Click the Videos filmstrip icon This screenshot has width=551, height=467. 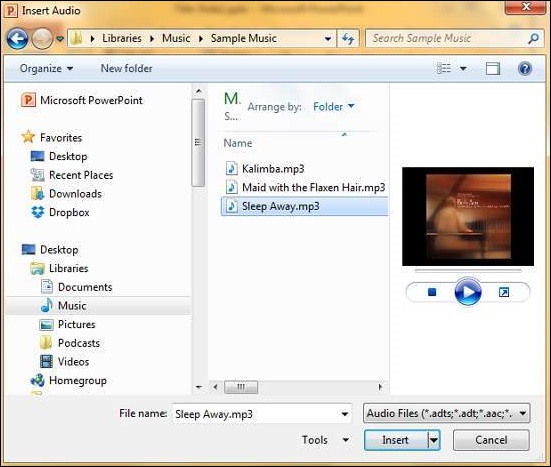(x=47, y=362)
